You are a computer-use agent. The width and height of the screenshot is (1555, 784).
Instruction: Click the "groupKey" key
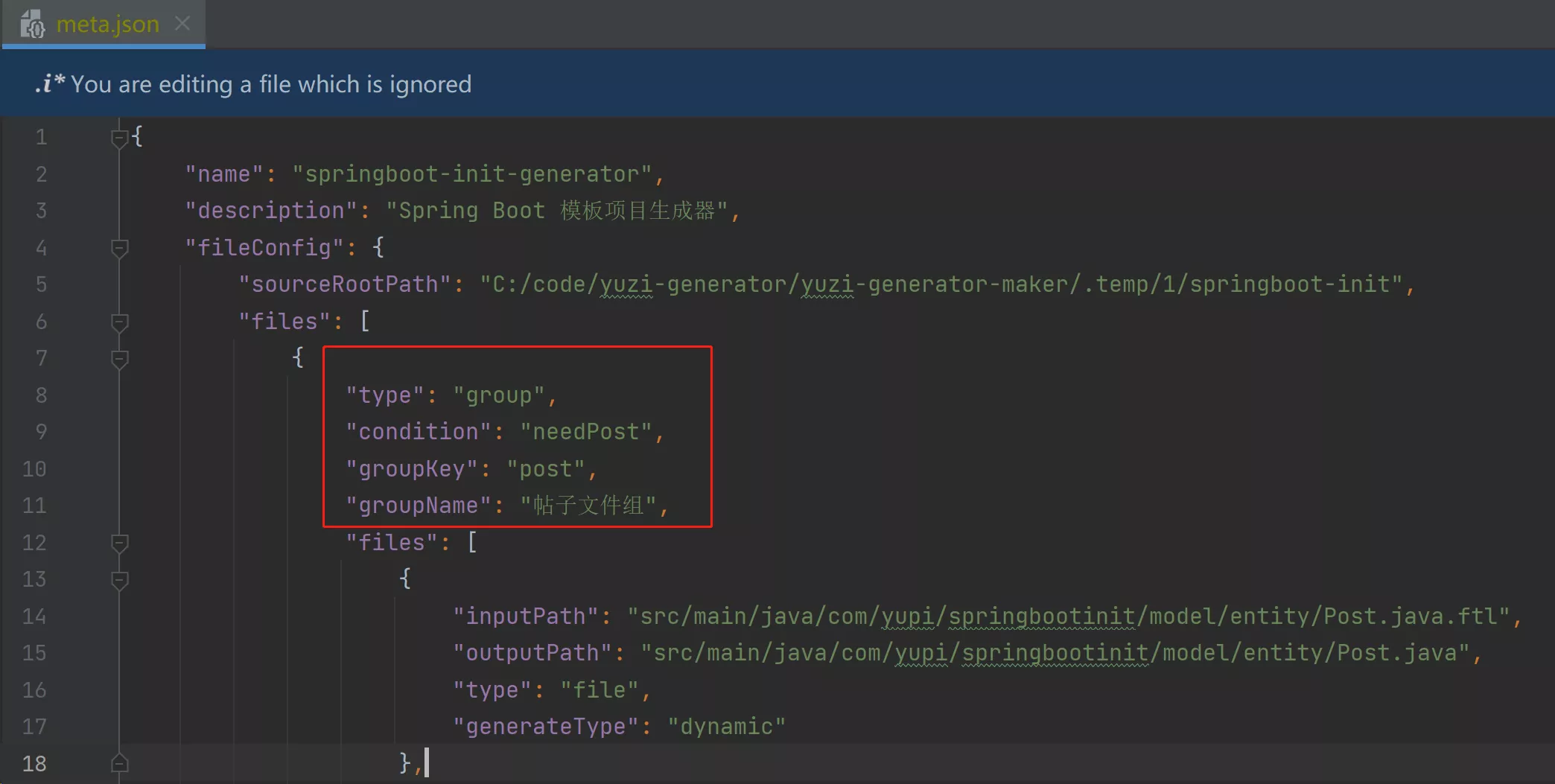(x=412, y=469)
